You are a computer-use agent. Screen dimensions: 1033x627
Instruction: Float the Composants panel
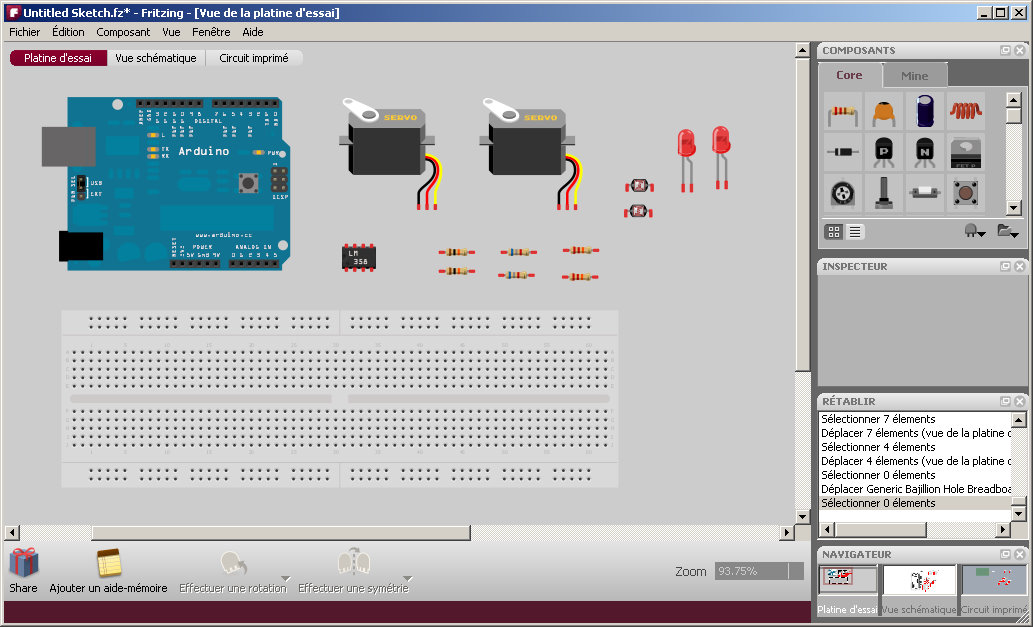[1005, 50]
